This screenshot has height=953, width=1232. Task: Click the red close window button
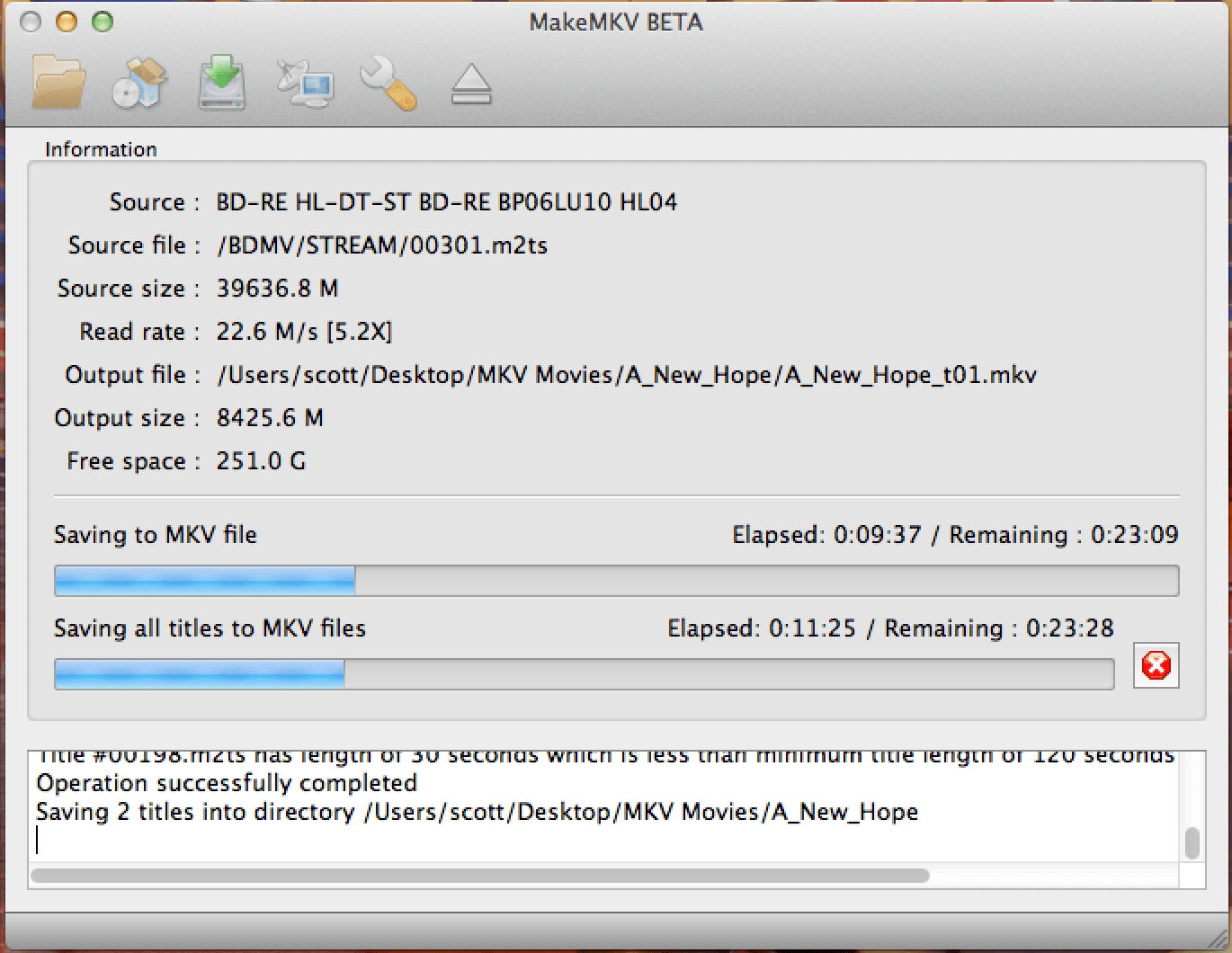tap(30, 22)
